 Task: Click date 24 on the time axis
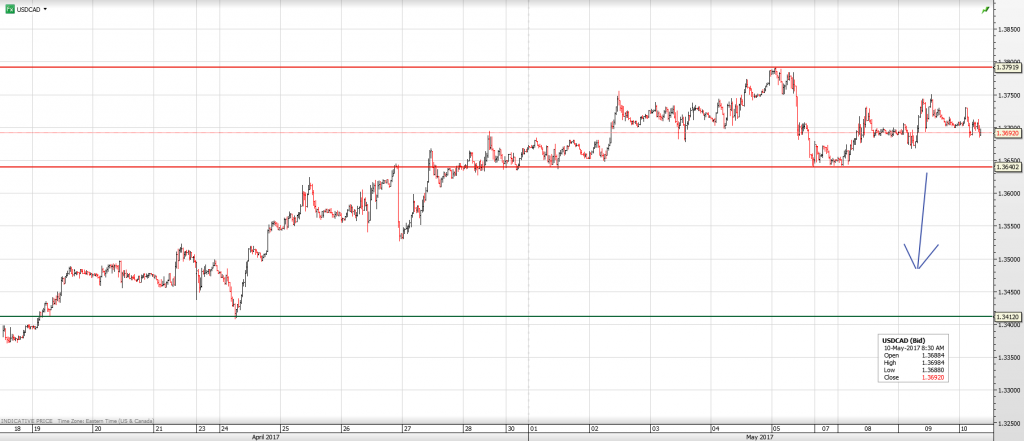[225, 428]
